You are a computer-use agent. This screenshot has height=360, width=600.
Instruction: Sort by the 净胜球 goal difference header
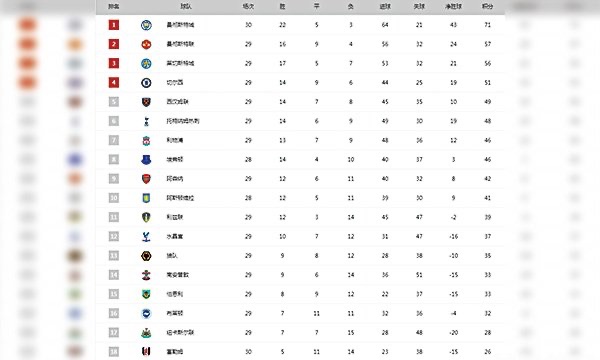pos(453,7)
